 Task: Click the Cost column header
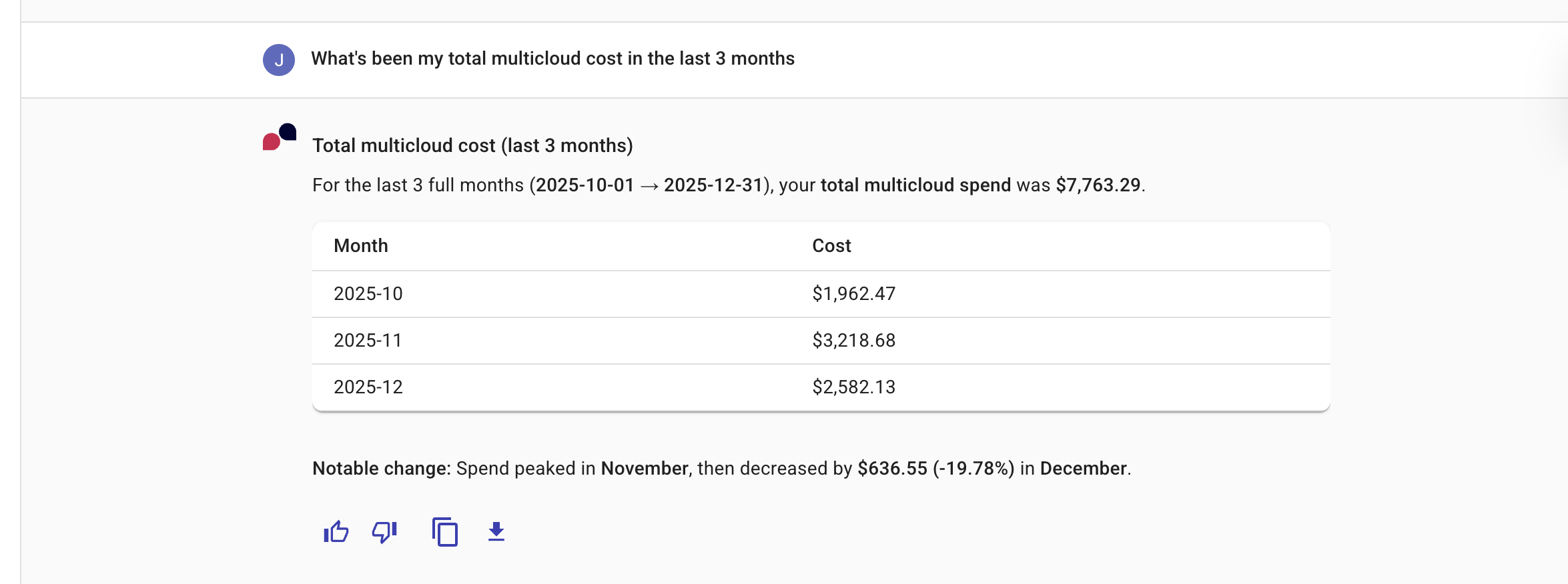coord(831,246)
